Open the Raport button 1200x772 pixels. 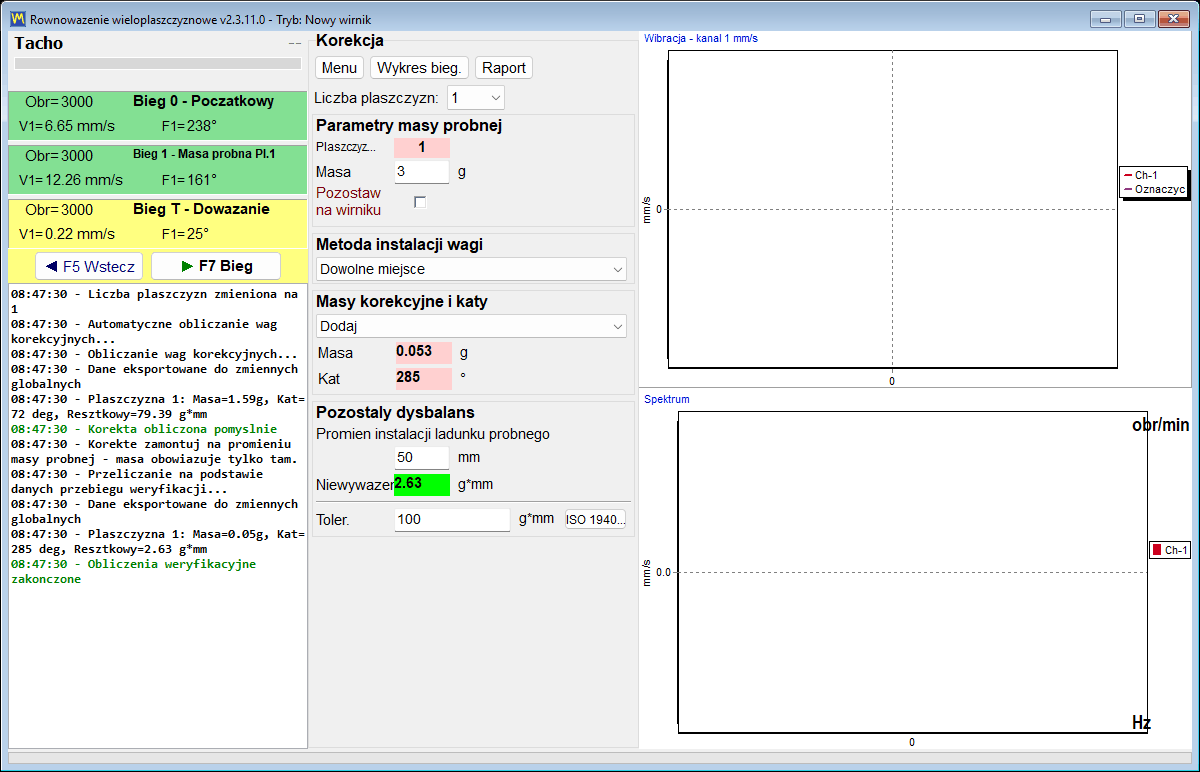(x=504, y=68)
